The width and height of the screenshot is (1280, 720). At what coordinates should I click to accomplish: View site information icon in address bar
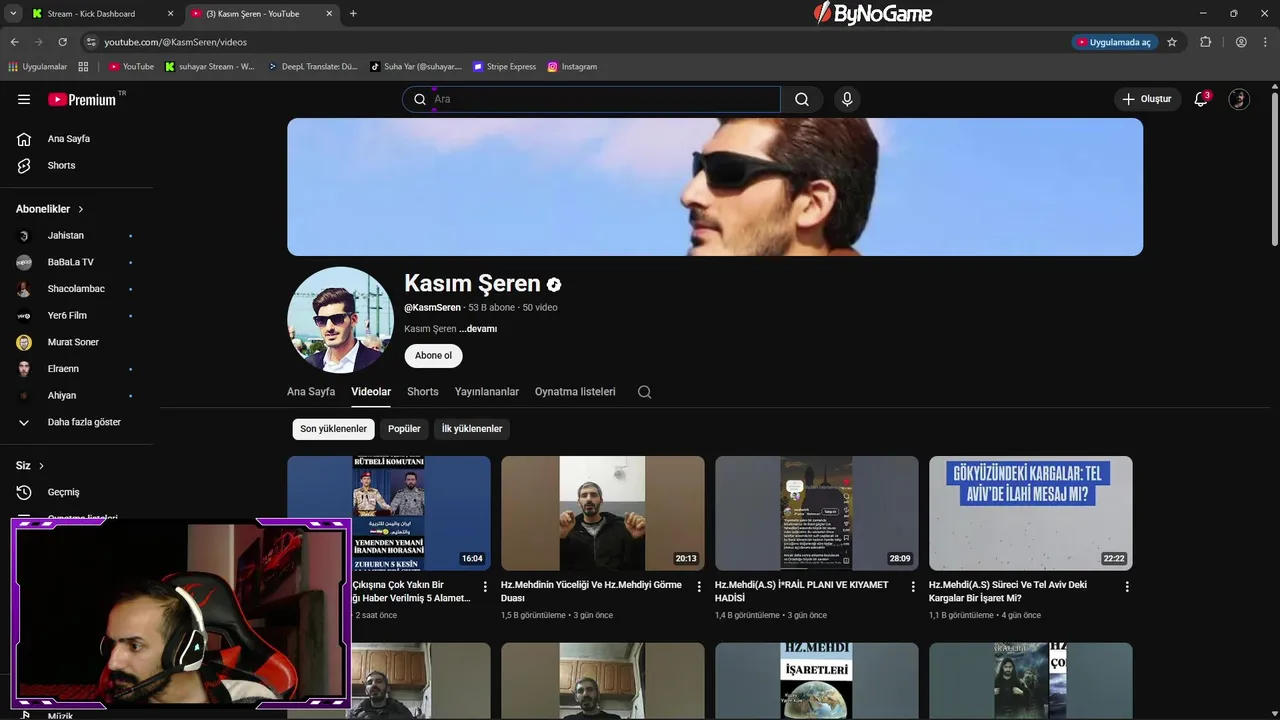tap(91, 42)
